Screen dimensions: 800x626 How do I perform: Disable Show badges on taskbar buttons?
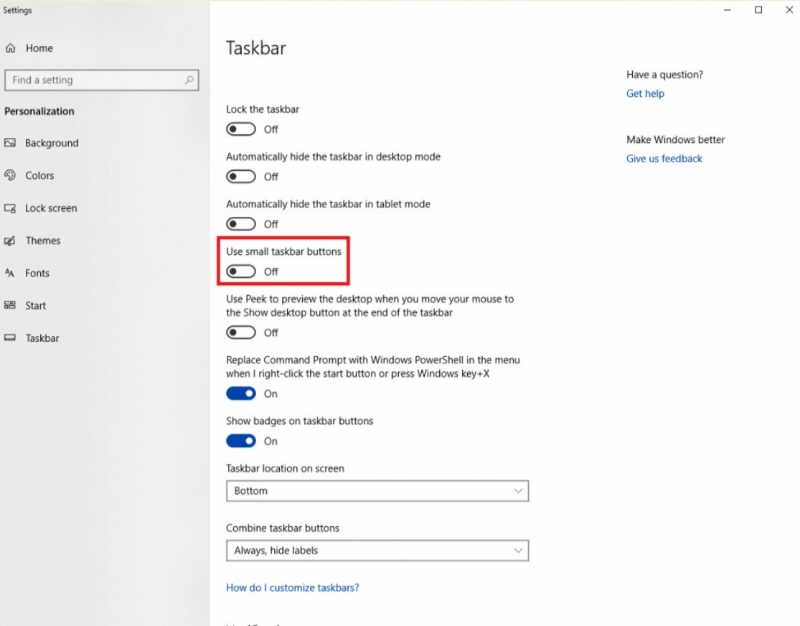pos(241,441)
